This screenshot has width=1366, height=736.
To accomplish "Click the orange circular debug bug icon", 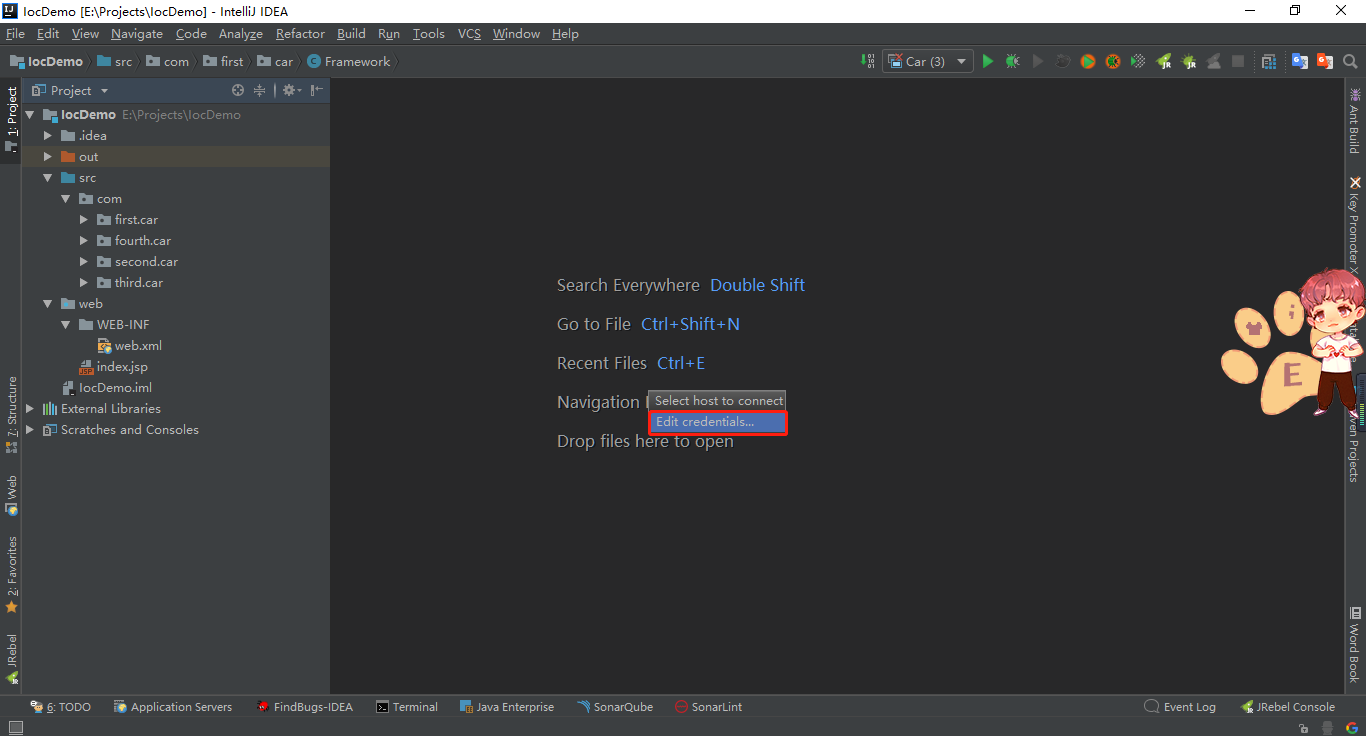I will pyautogui.click(x=1113, y=61).
